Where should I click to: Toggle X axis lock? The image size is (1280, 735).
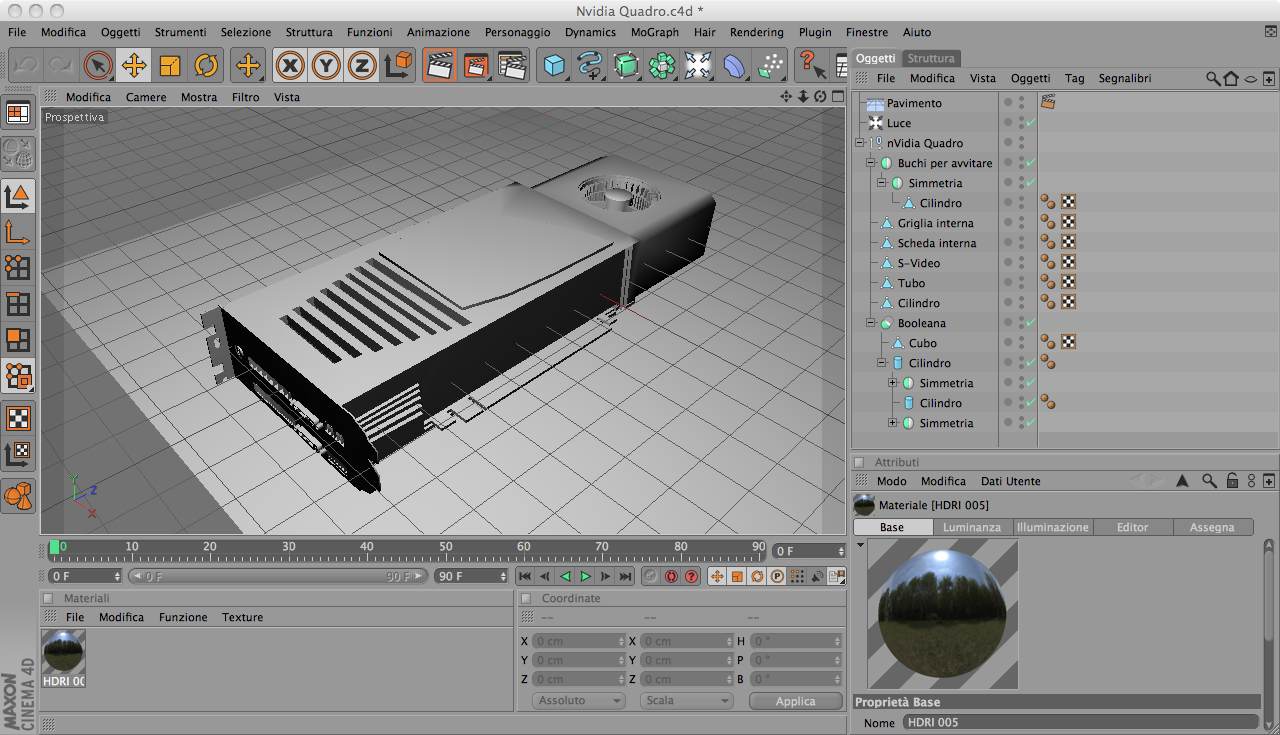click(290, 66)
